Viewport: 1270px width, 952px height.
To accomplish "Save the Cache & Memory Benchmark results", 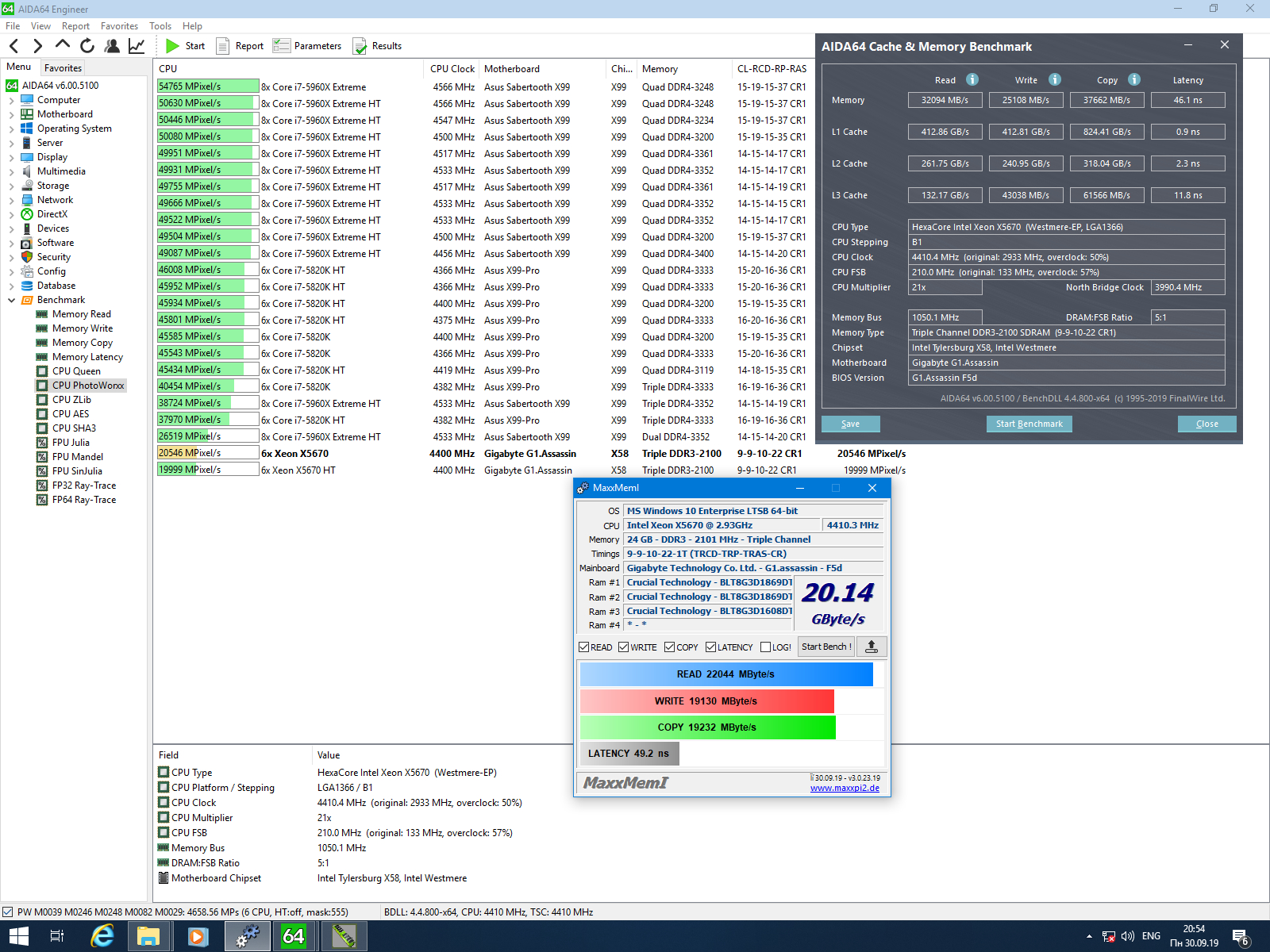I will pyautogui.click(x=851, y=424).
